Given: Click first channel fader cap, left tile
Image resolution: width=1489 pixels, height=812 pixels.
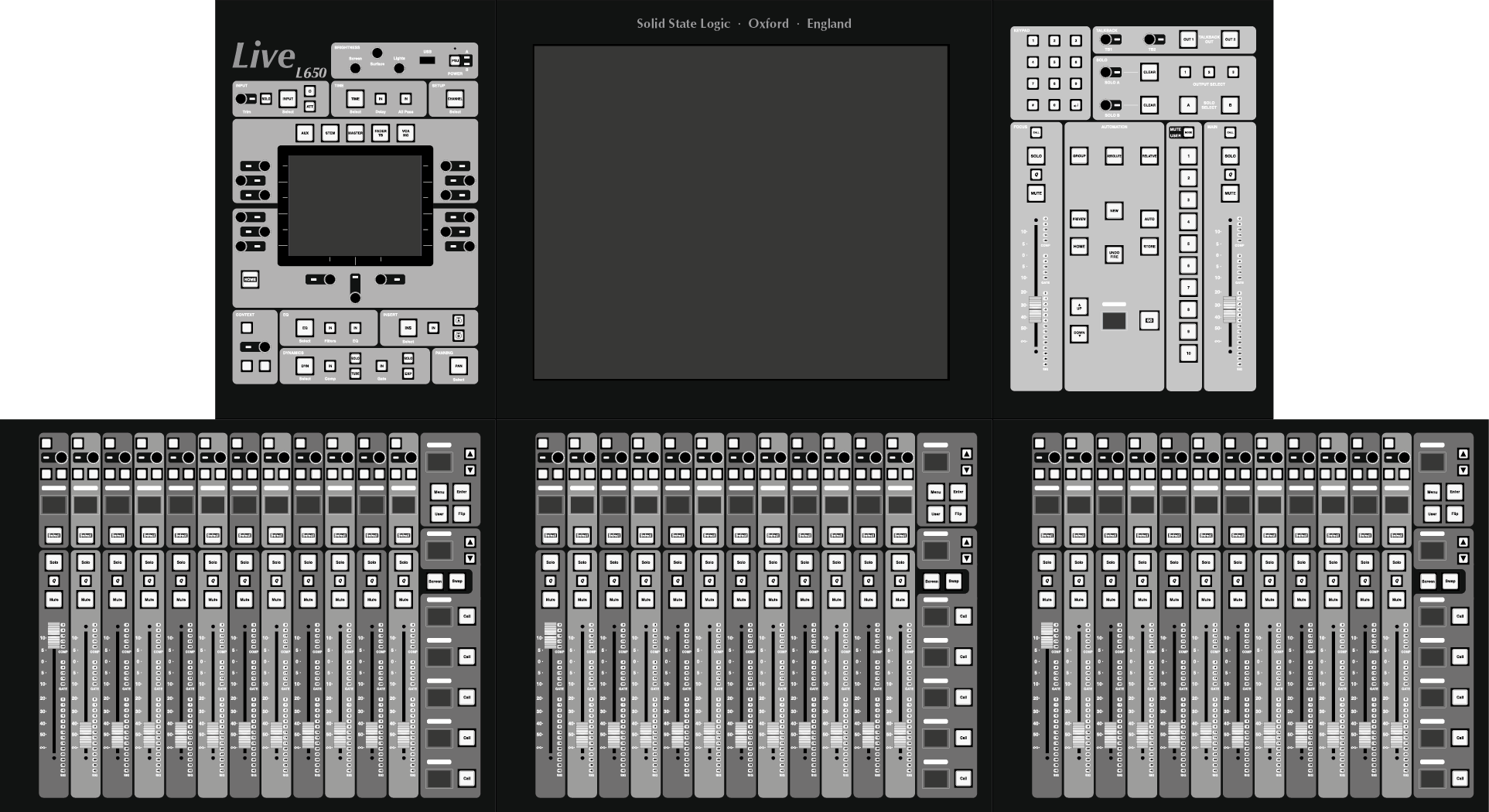Looking at the screenshot, I should point(54,636).
